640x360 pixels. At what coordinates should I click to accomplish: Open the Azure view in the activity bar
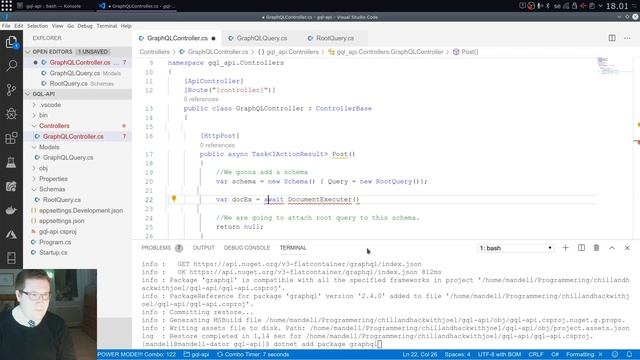tap(11, 234)
